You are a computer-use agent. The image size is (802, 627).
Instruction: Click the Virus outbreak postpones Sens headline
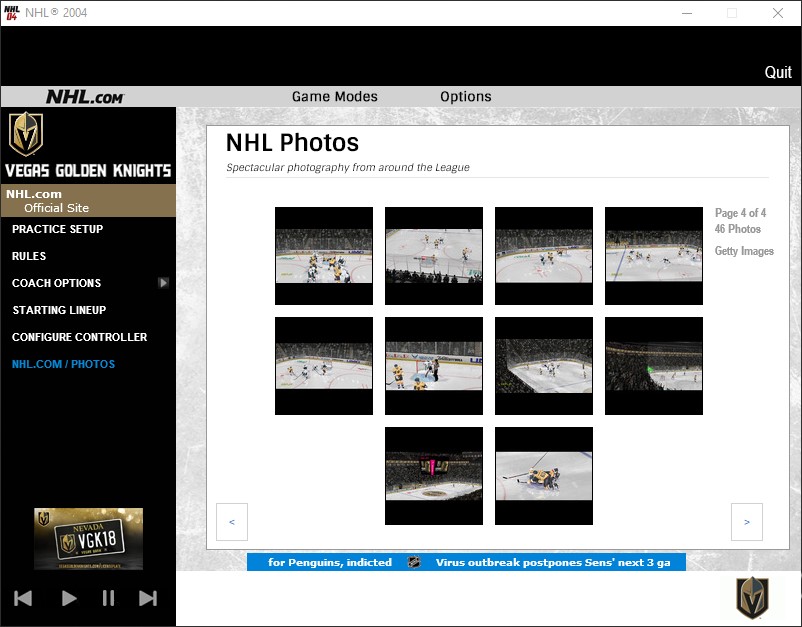click(553, 562)
